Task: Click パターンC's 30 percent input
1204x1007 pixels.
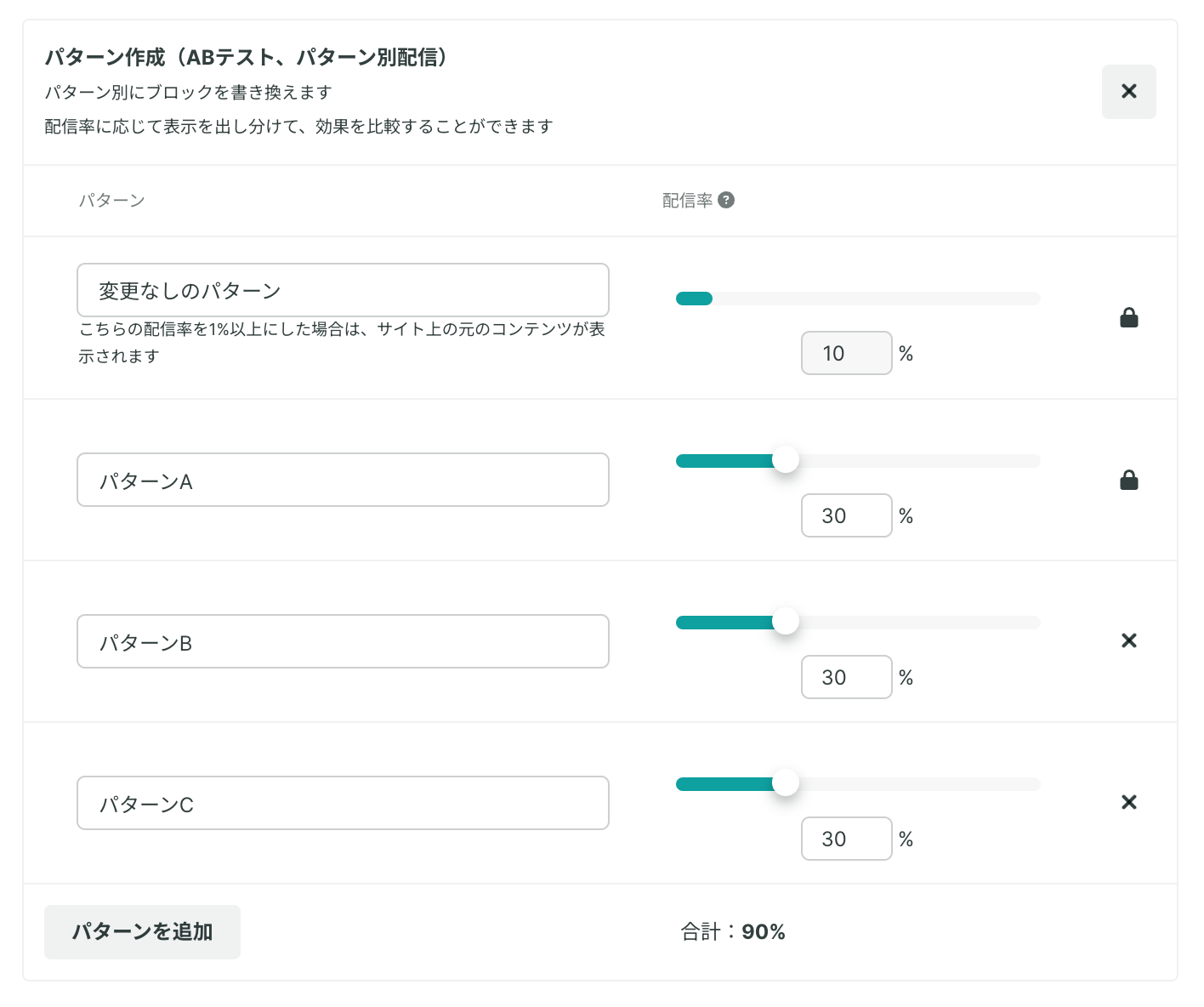Action: click(846, 839)
